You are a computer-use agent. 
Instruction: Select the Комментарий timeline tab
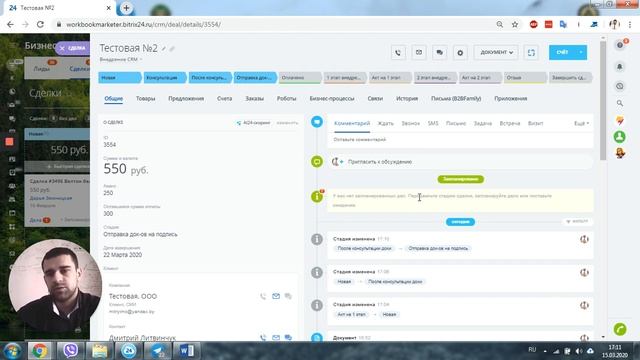click(352, 123)
